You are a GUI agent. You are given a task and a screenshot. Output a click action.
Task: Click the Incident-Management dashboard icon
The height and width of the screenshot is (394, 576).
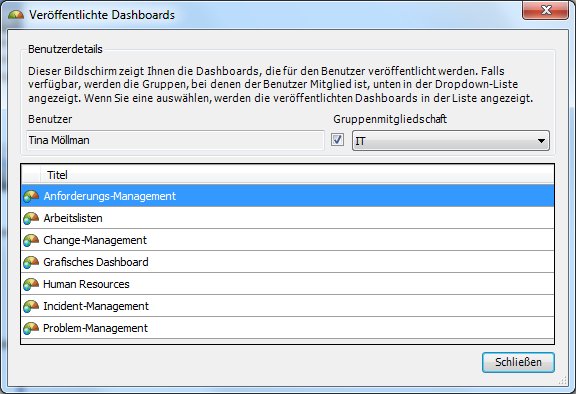pos(31,307)
